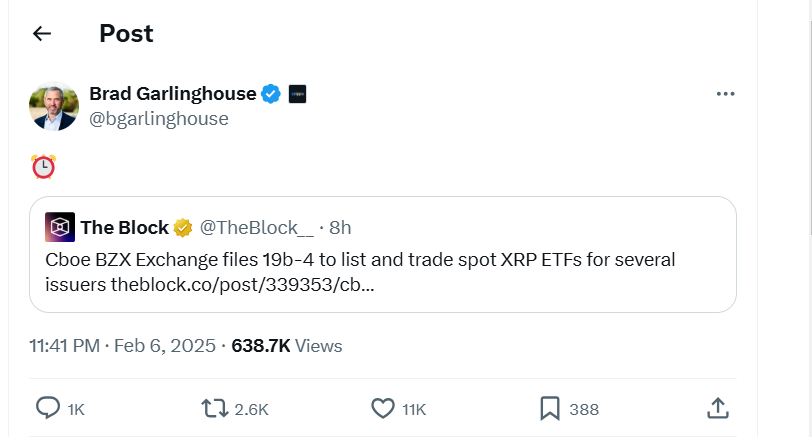Open The Block account name
The image size is (812, 437).
124,227
